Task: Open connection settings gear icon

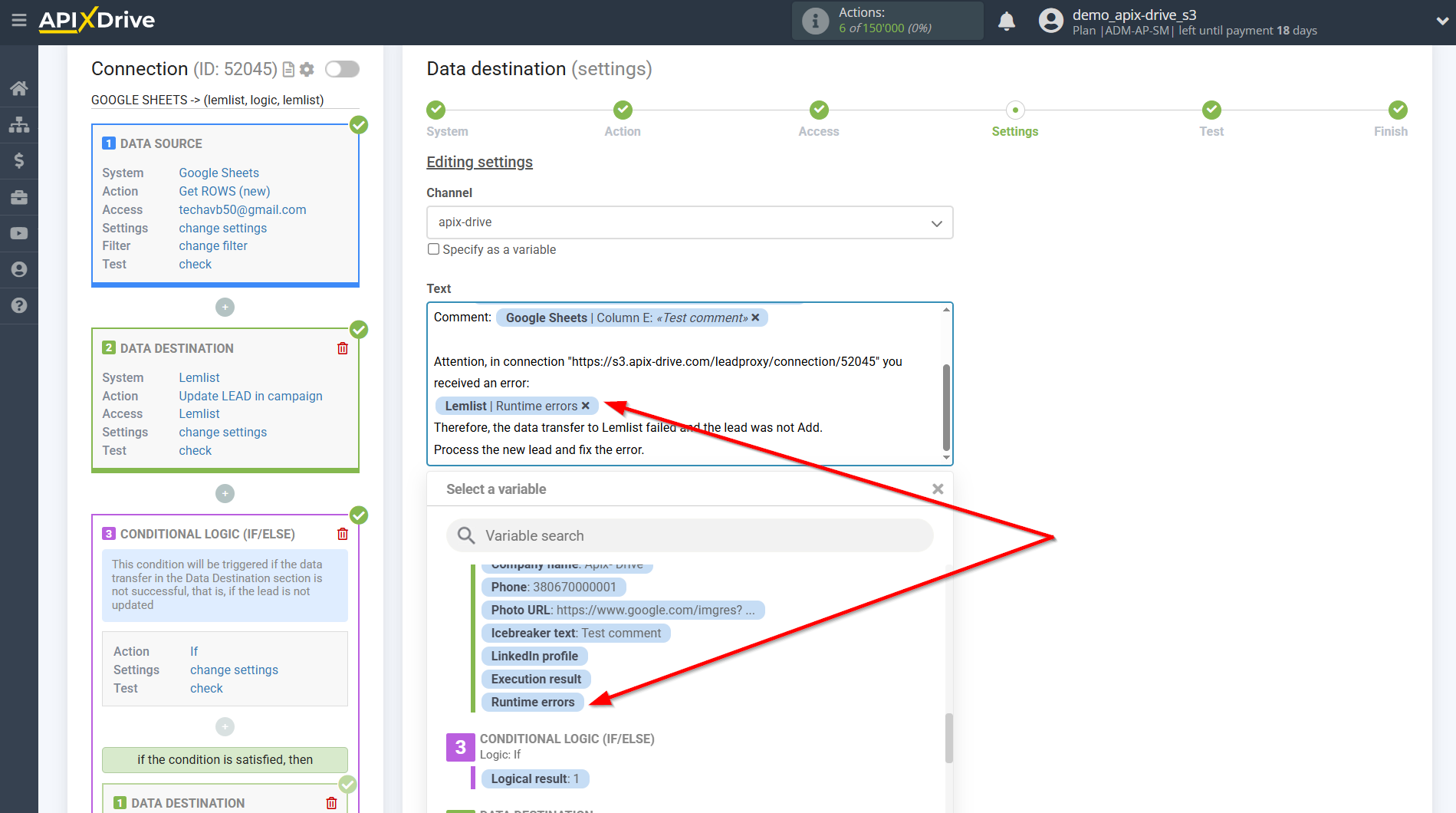Action: pyautogui.click(x=307, y=70)
